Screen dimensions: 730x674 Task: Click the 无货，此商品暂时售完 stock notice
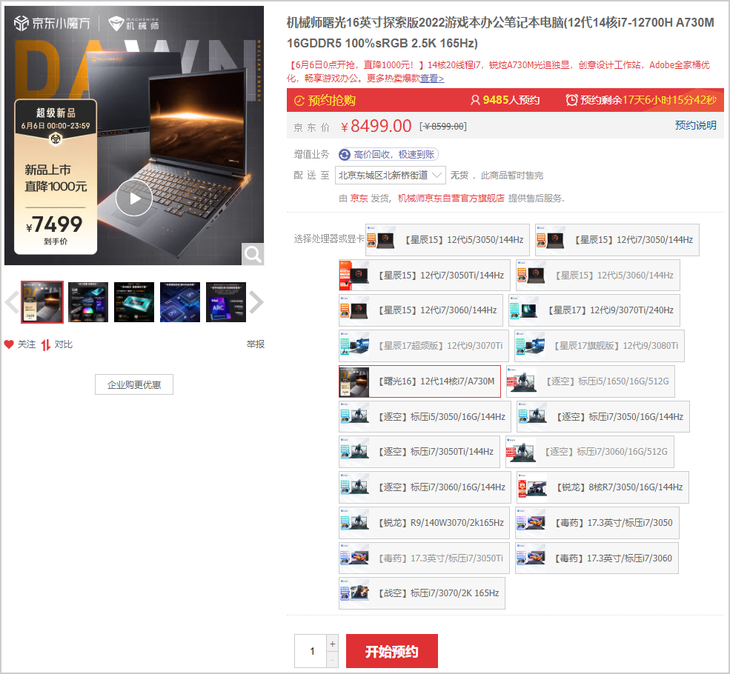(496, 175)
